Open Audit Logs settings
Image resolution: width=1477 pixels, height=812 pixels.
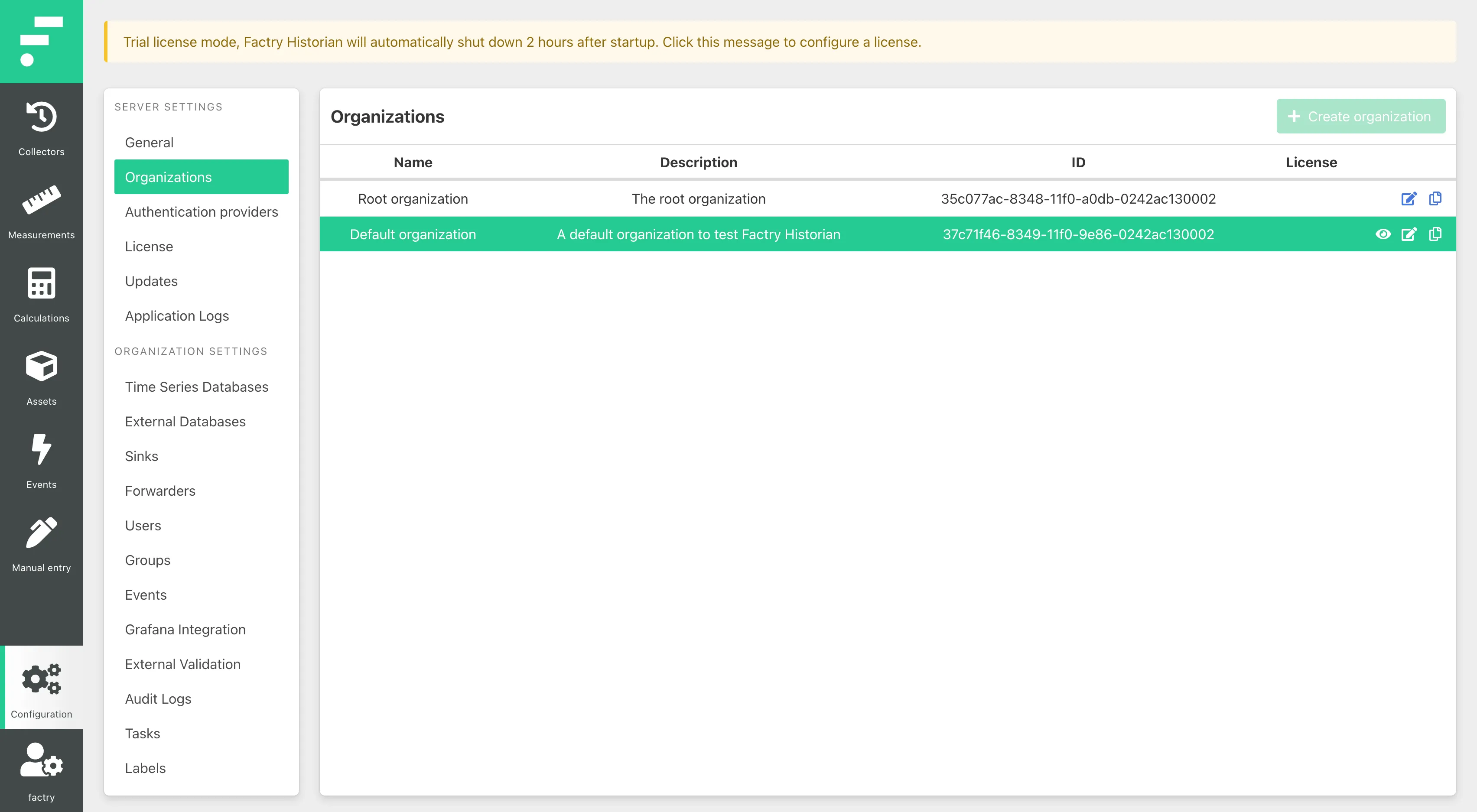[x=201, y=698]
